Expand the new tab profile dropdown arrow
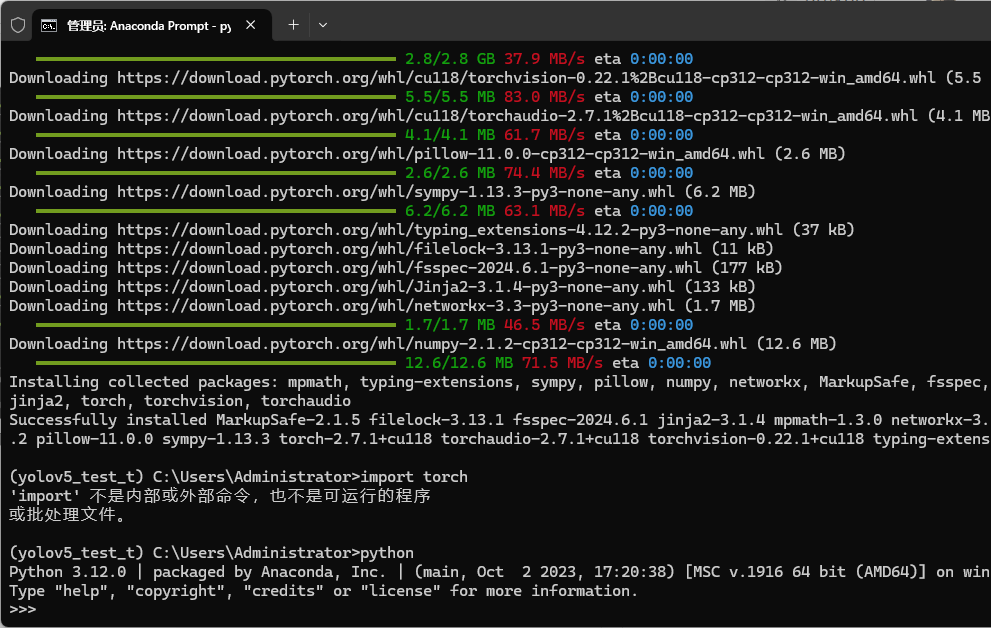Image resolution: width=991 pixels, height=628 pixels. 323,25
